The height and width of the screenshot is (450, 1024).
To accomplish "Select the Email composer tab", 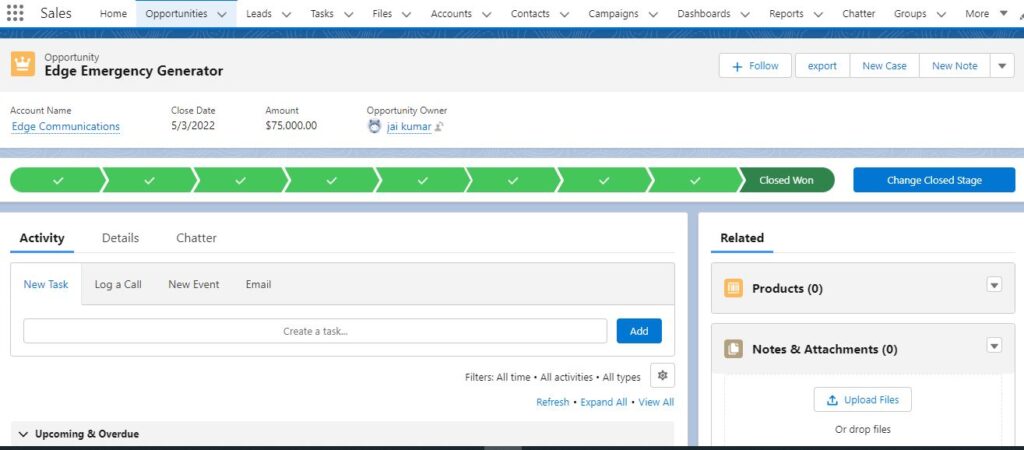I will pos(259,284).
